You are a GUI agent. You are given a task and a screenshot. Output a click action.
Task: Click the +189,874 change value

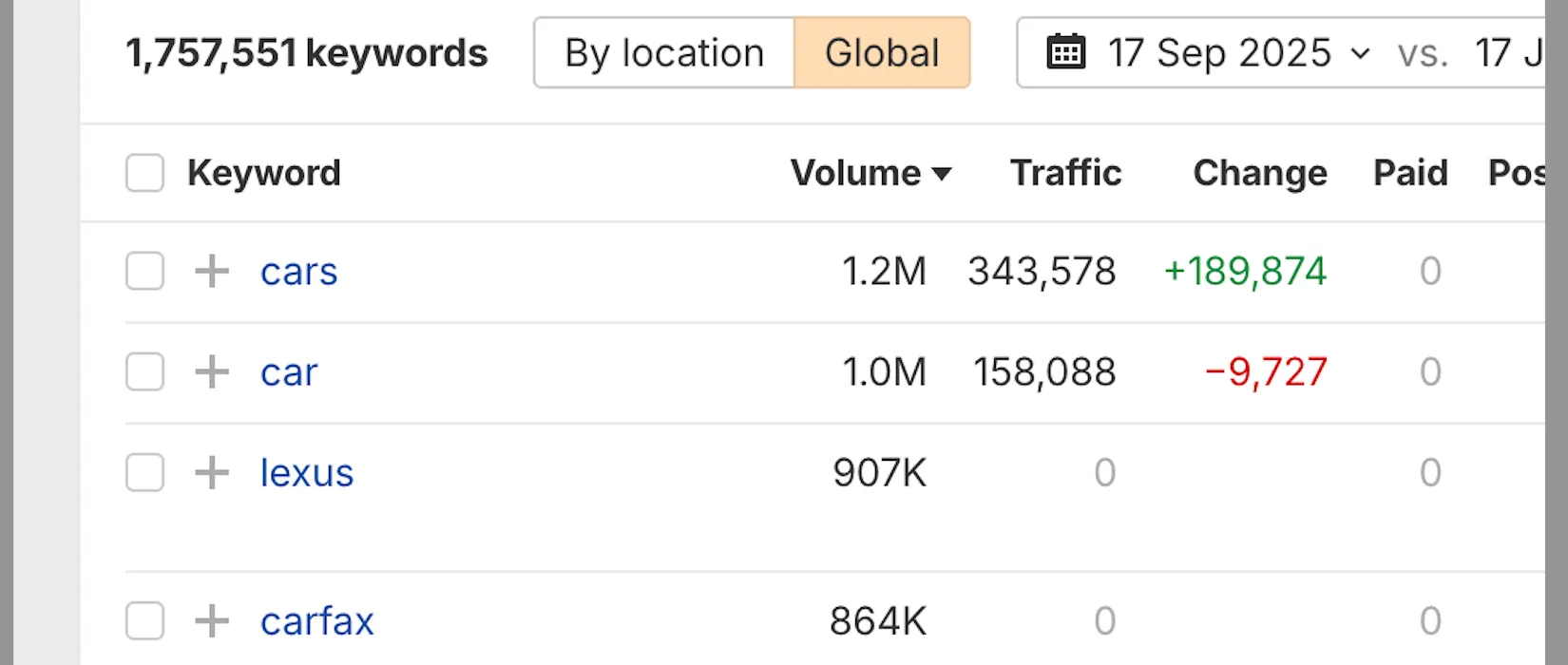click(1245, 272)
